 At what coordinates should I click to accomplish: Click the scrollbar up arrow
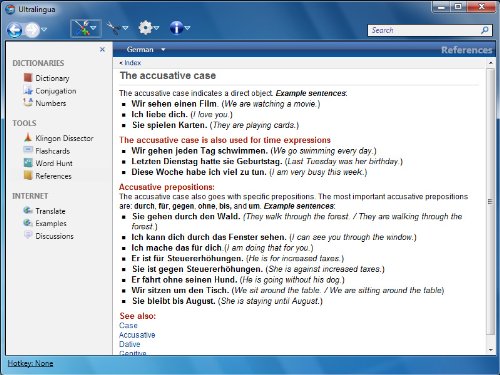[x=490, y=63]
